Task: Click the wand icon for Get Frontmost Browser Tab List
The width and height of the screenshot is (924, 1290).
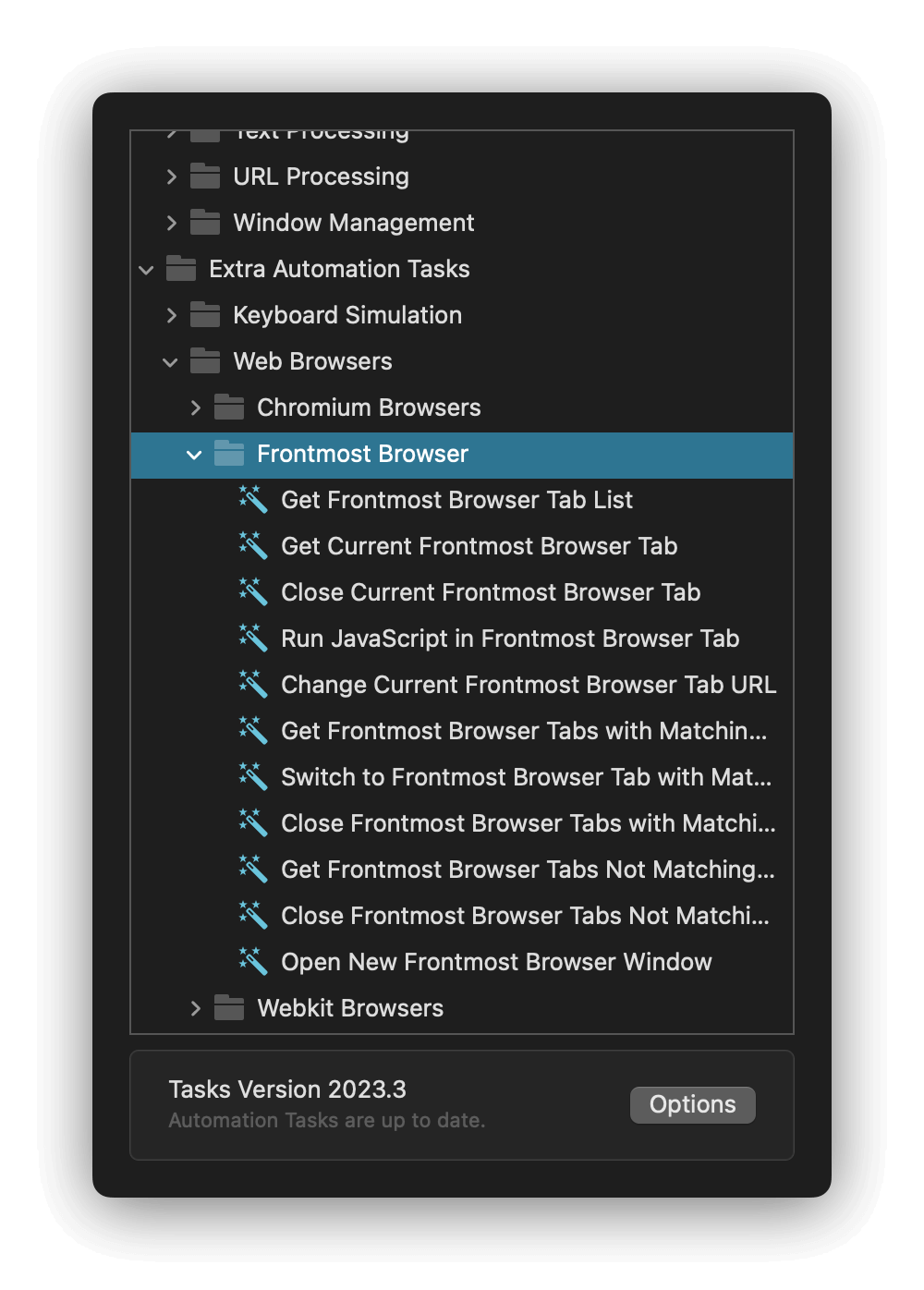Action: 251,500
